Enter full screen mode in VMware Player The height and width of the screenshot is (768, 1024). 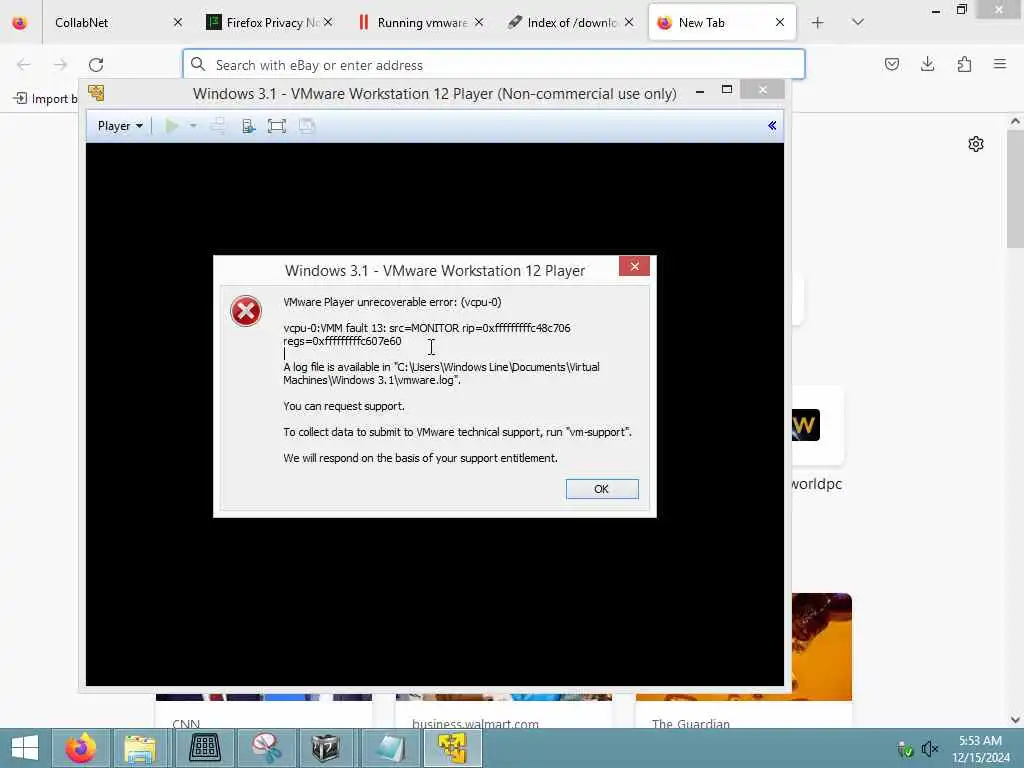click(277, 126)
